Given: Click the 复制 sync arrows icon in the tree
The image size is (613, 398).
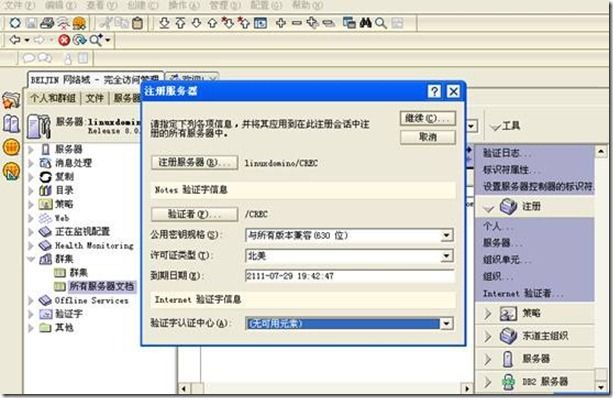Looking at the screenshot, I should (x=45, y=177).
